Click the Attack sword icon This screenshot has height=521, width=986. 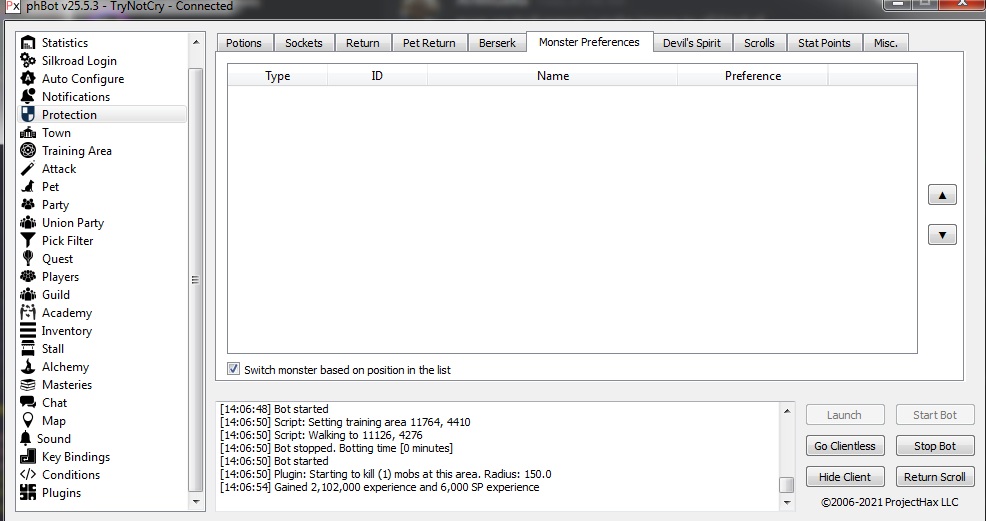(28, 169)
